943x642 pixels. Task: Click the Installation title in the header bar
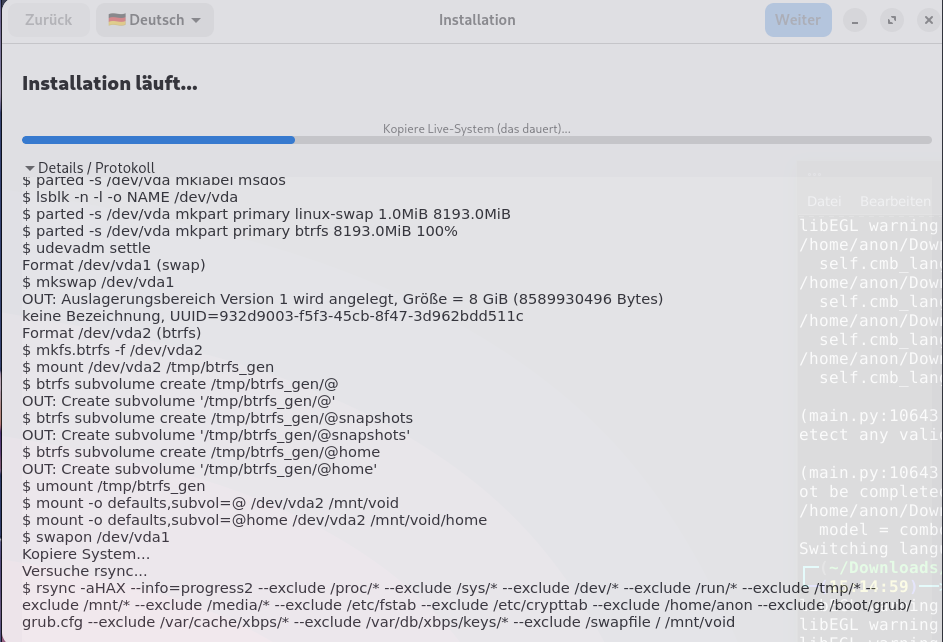click(477, 20)
